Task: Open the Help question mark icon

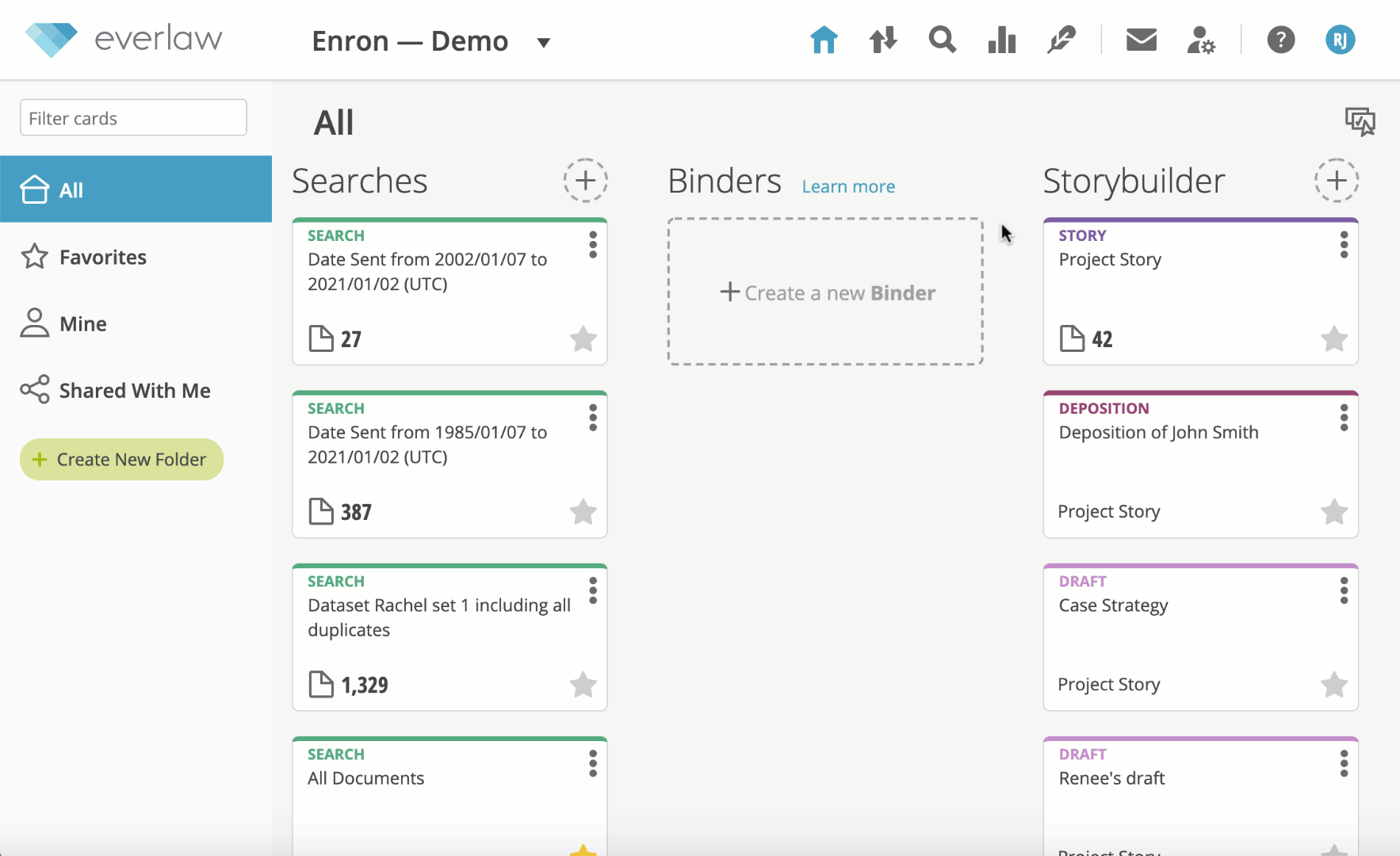Action: pyautogui.click(x=1281, y=40)
